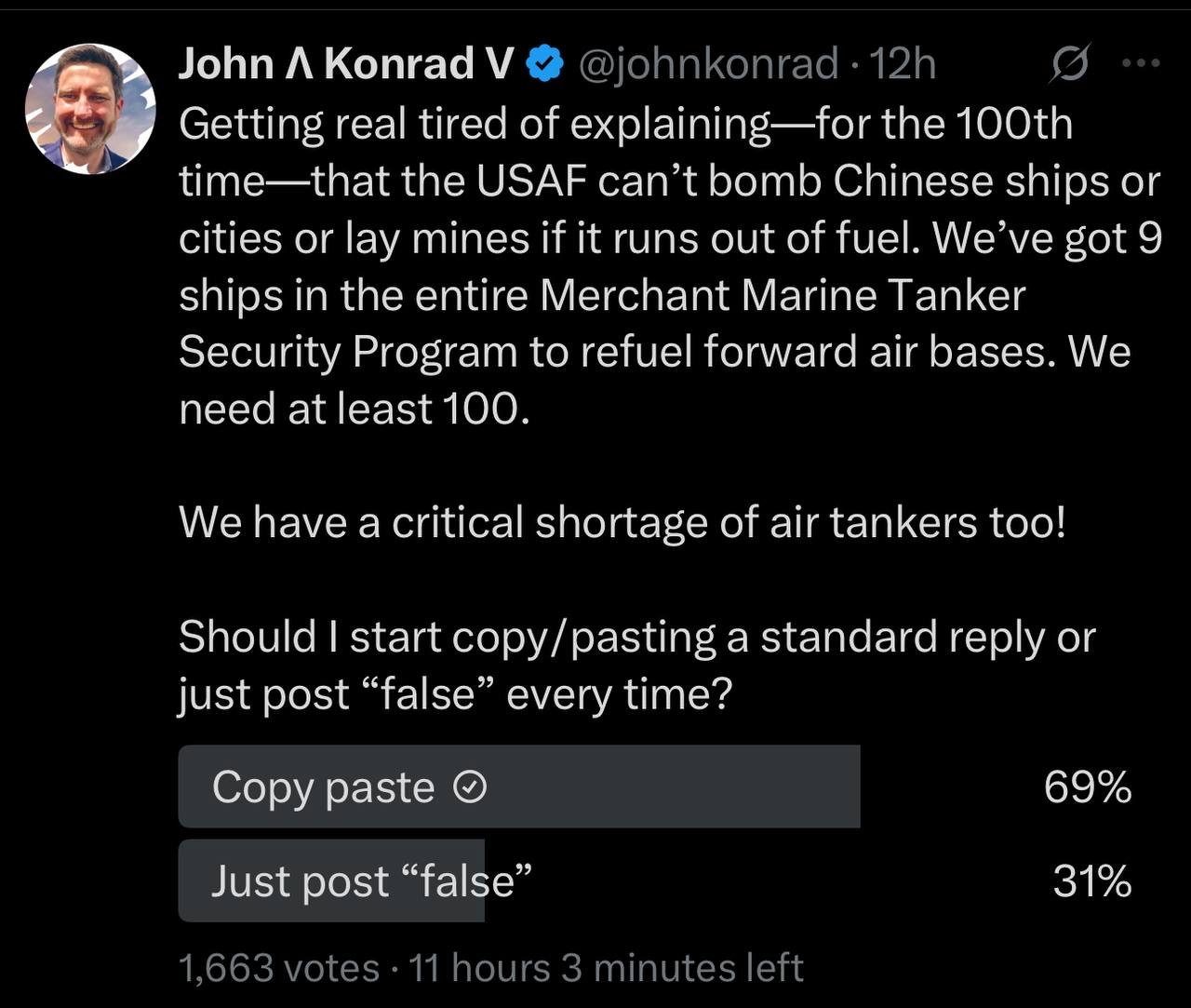The image size is (1191, 1008).
Task: Click the blue verified checkmark badge
Action: (545, 64)
